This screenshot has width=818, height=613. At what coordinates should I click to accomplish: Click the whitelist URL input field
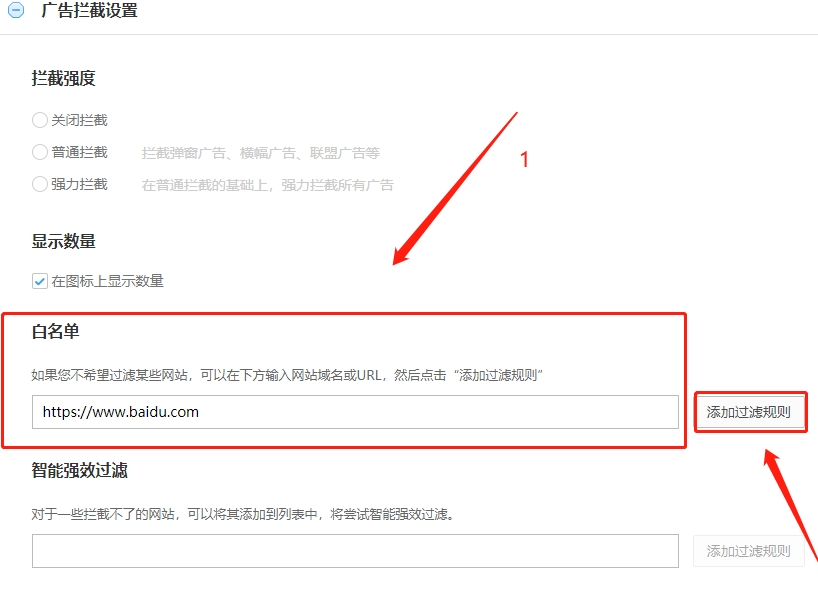tap(355, 412)
